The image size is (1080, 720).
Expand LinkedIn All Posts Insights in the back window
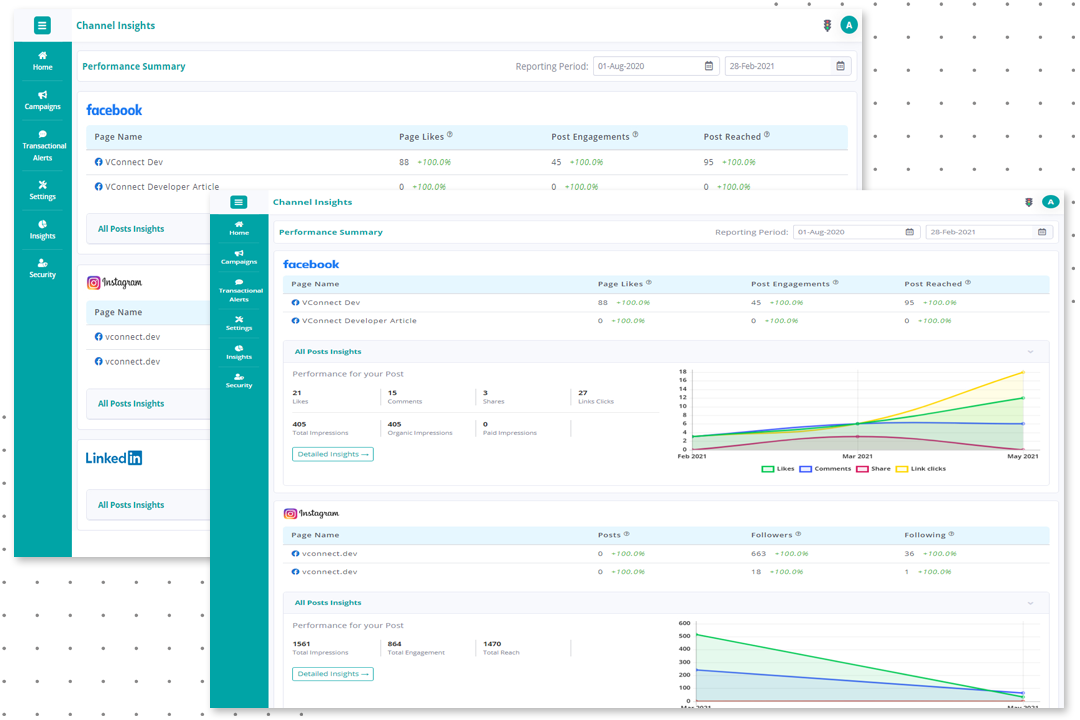click(131, 505)
